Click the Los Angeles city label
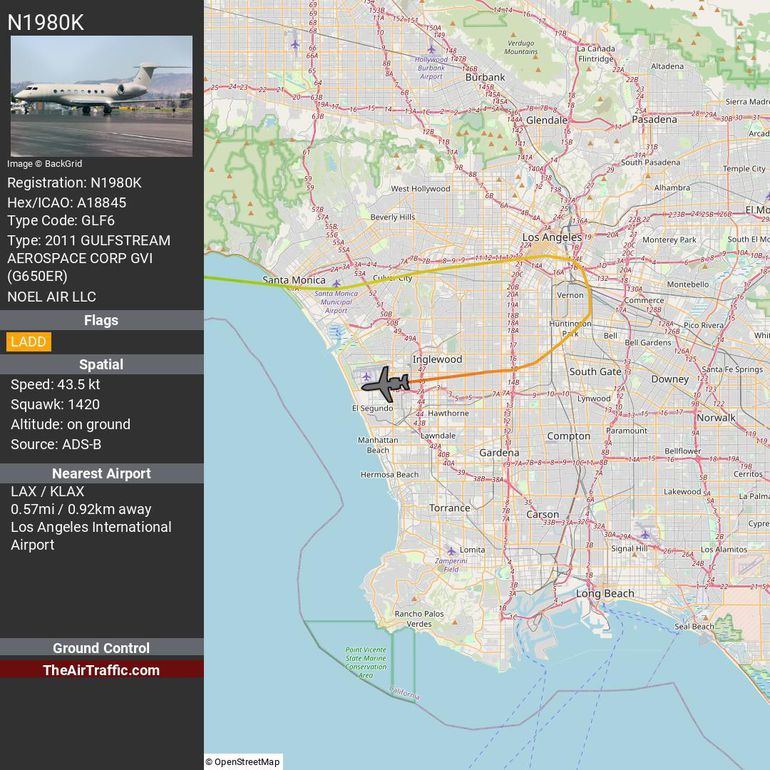 [552, 237]
